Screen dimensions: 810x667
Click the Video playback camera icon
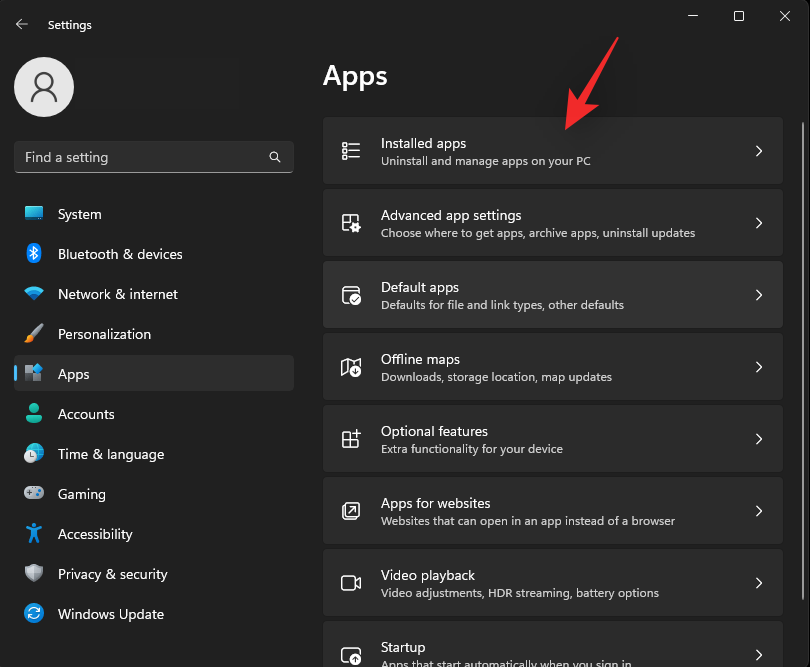(351, 583)
